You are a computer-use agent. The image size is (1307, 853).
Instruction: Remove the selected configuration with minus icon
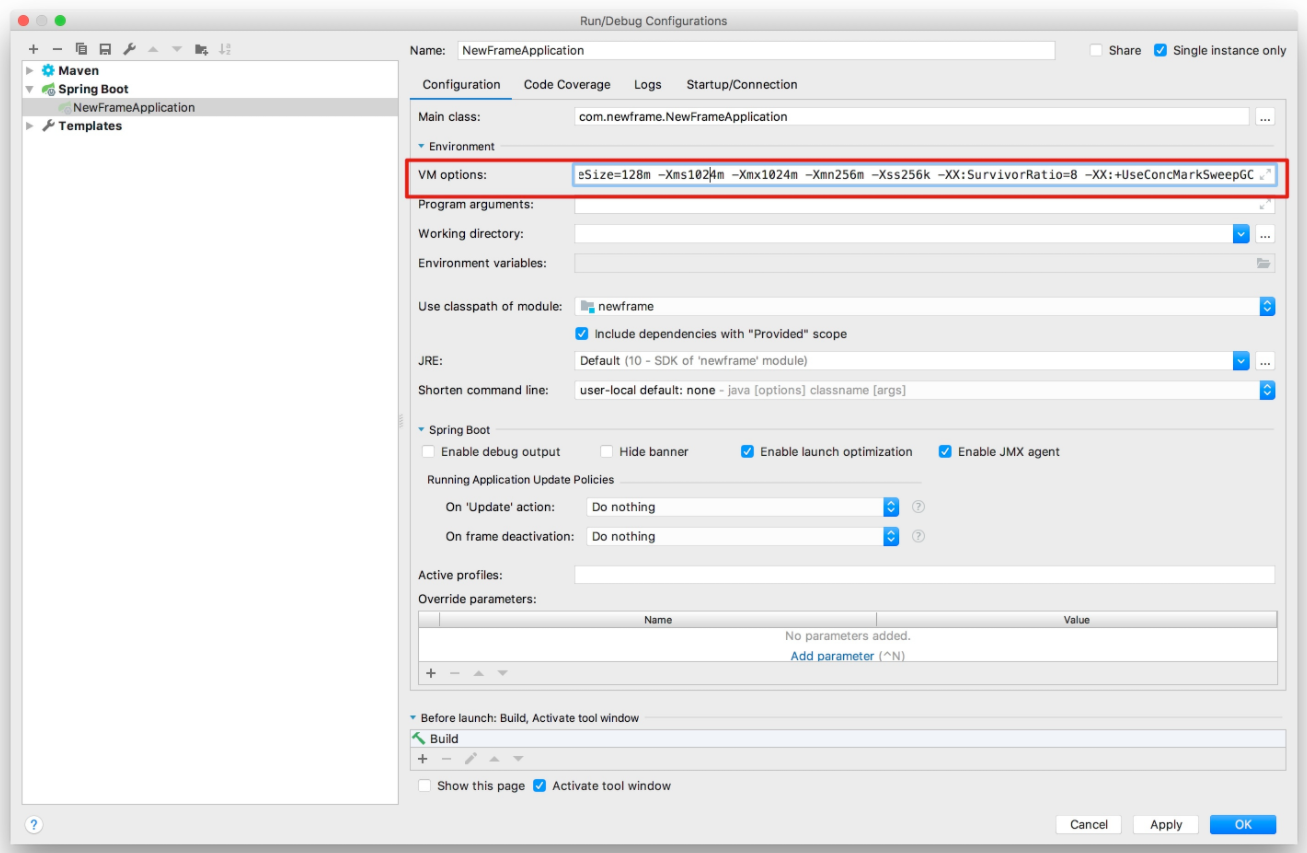(x=57, y=49)
